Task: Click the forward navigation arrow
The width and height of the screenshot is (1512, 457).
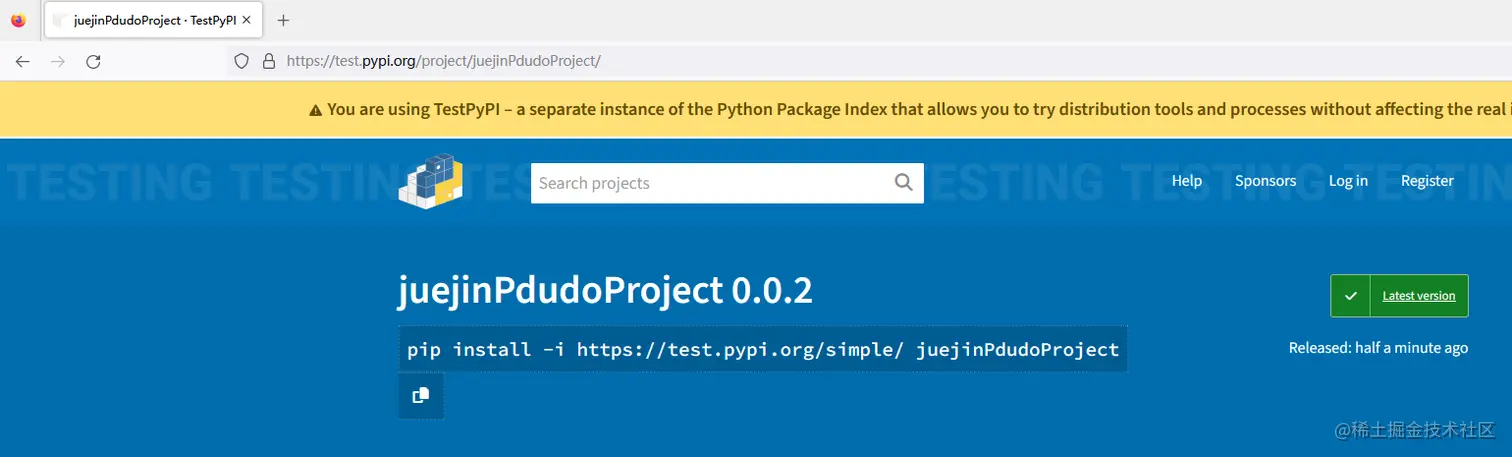Action: point(58,61)
